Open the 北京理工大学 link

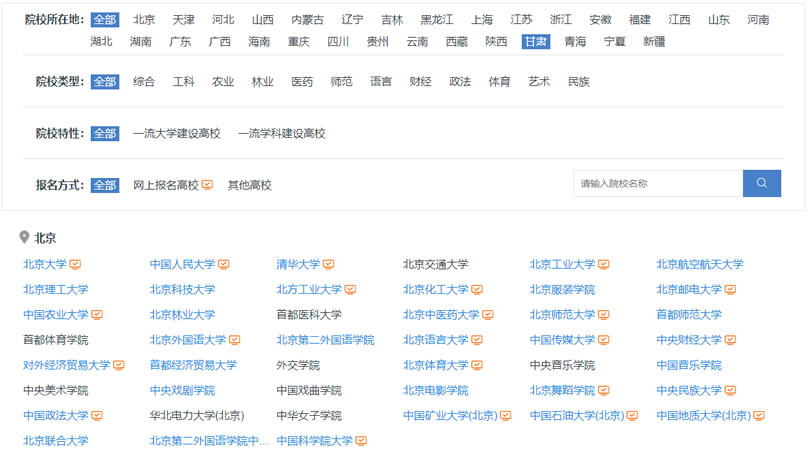point(56,289)
